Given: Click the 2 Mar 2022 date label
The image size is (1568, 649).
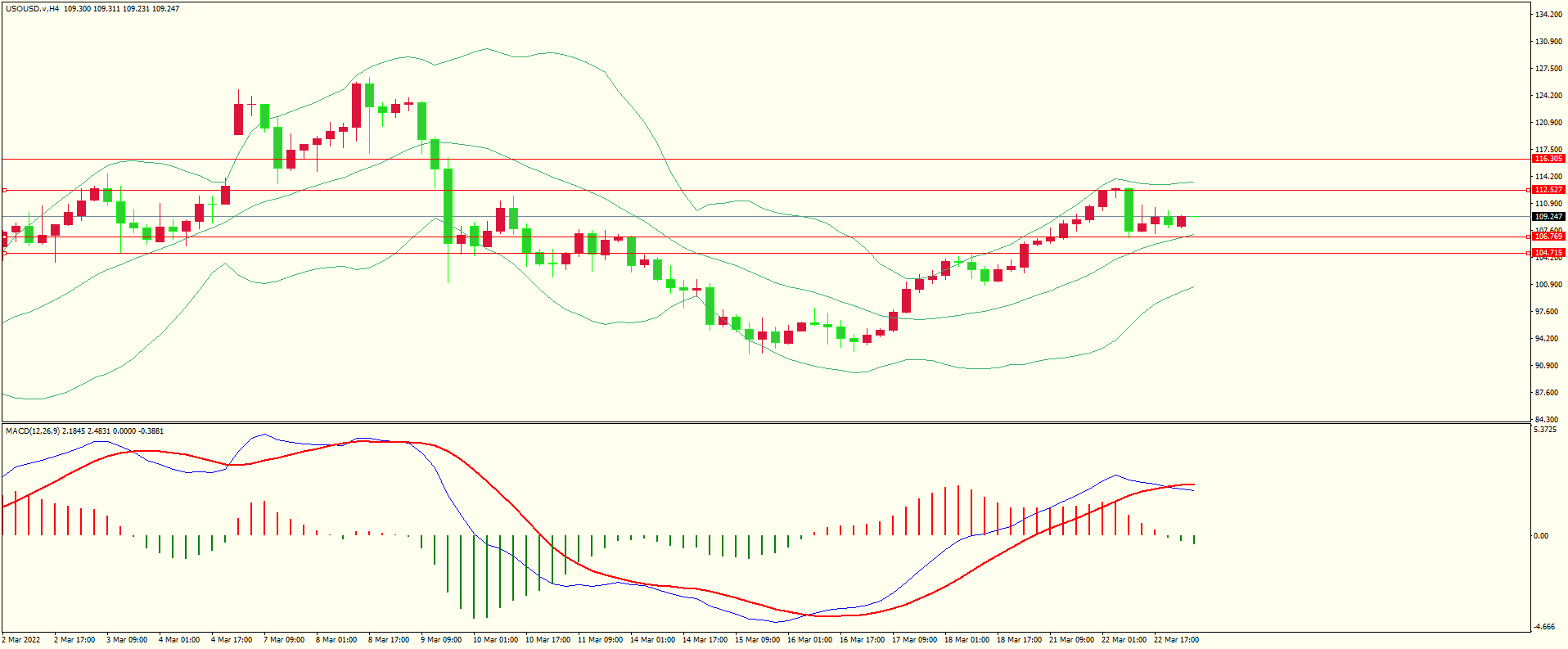Looking at the screenshot, I should (21, 640).
